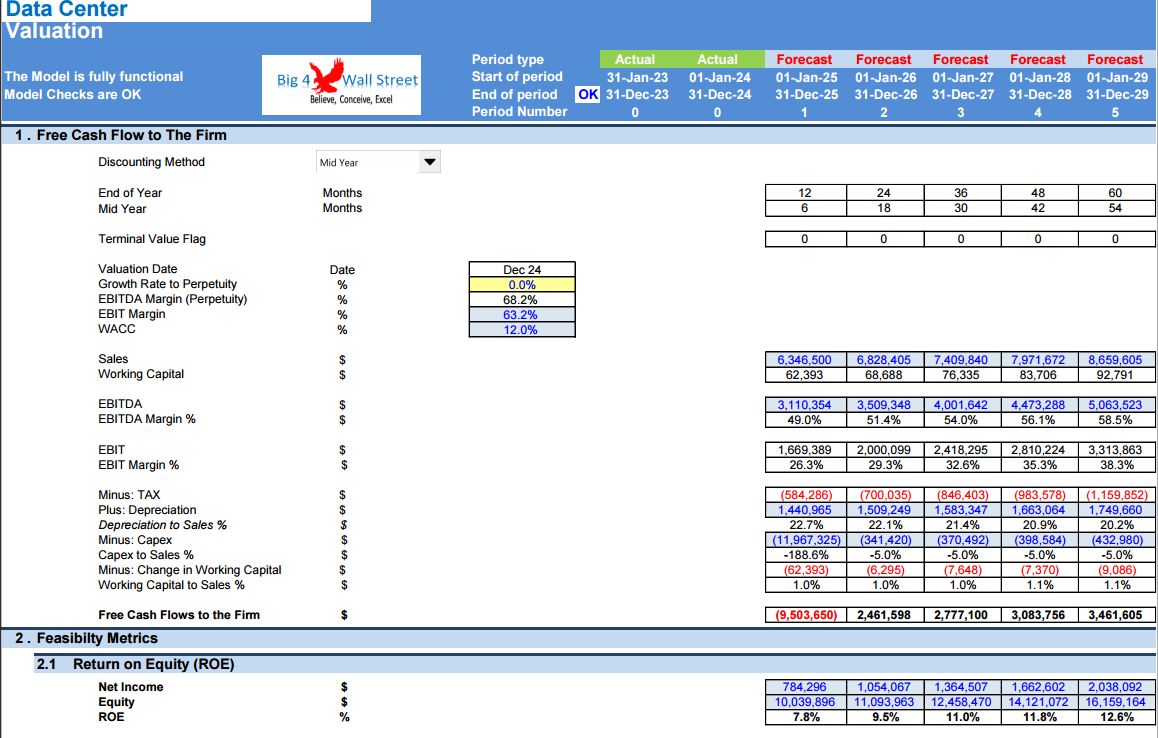The width and height of the screenshot is (1158, 738).
Task: Select the Sales value 6,346,500
Action: tap(805, 358)
